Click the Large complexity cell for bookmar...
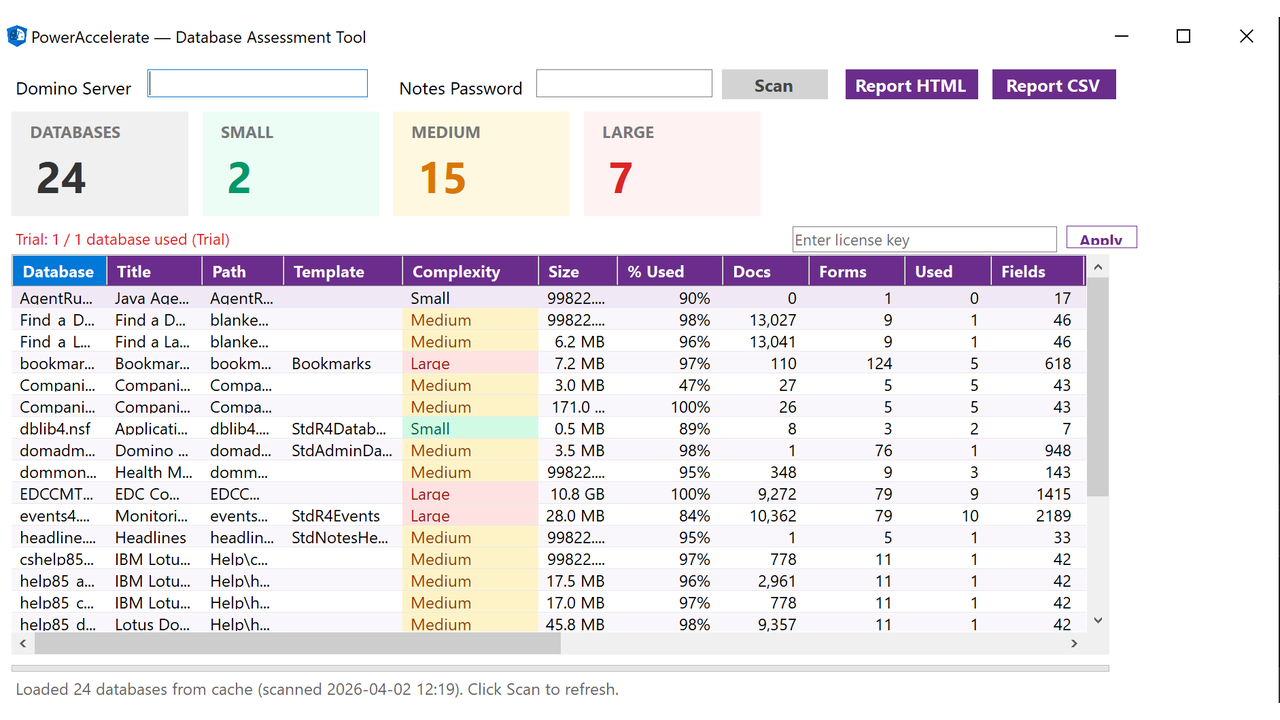Screen dimensions: 1280x720 [x=470, y=363]
